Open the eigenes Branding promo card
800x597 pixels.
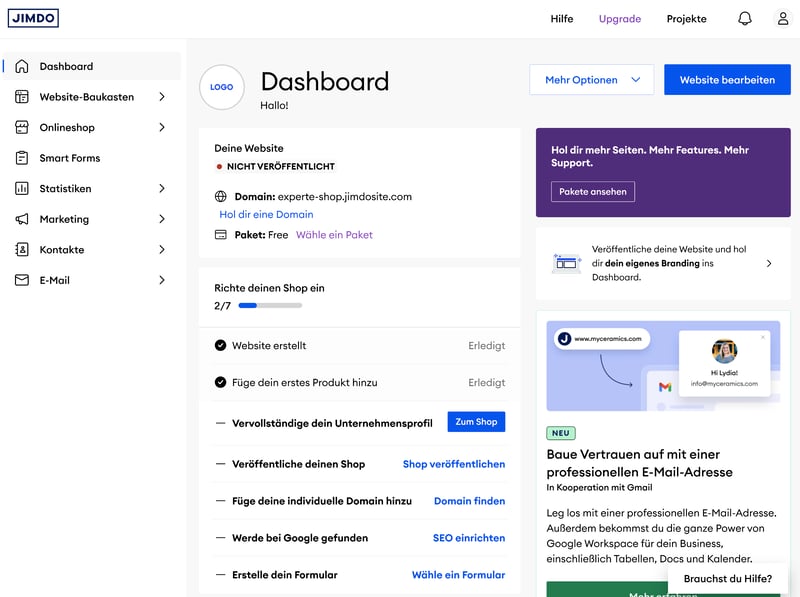(x=663, y=264)
